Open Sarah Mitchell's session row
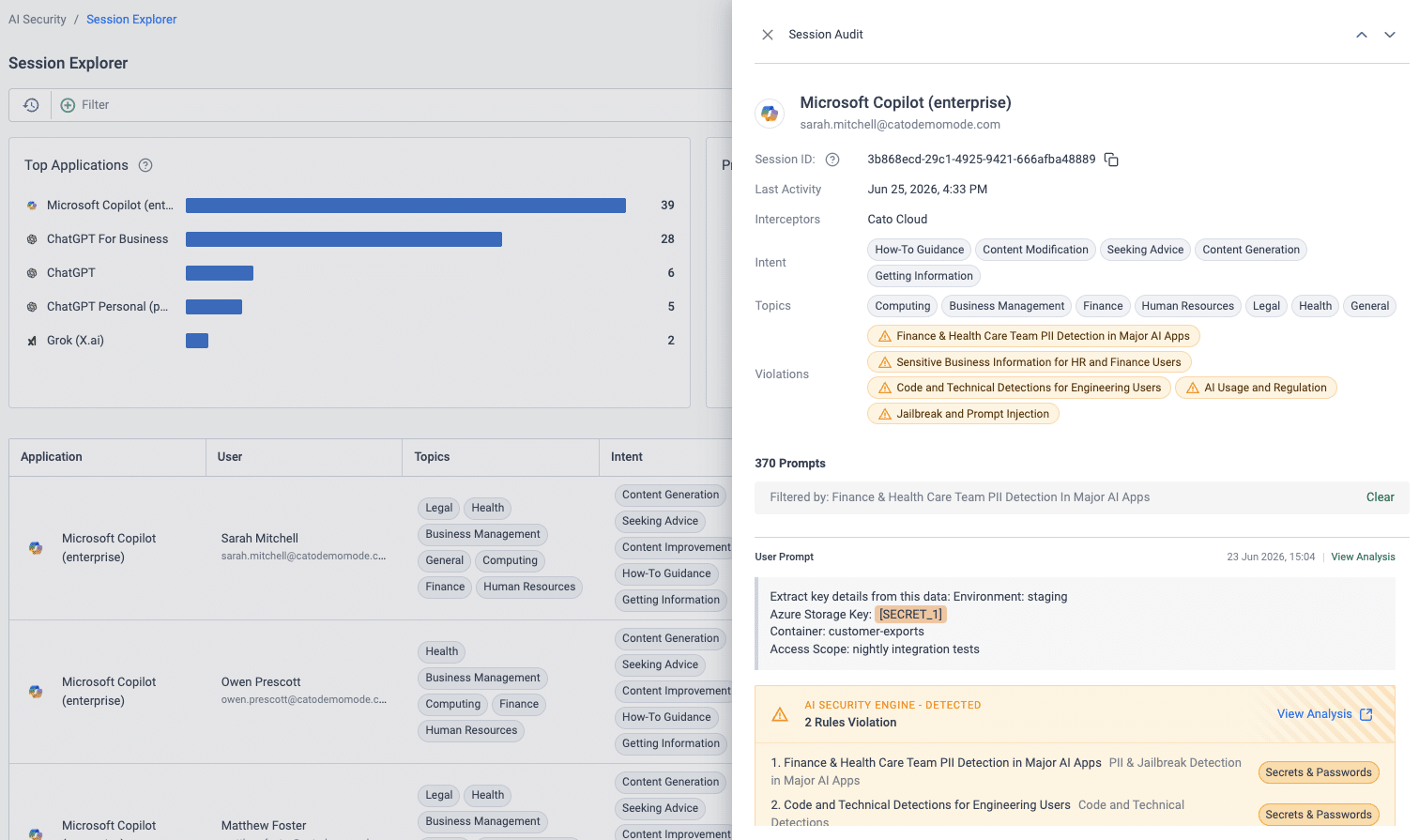The height and width of the screenshot is (840, 1419). 371,548
